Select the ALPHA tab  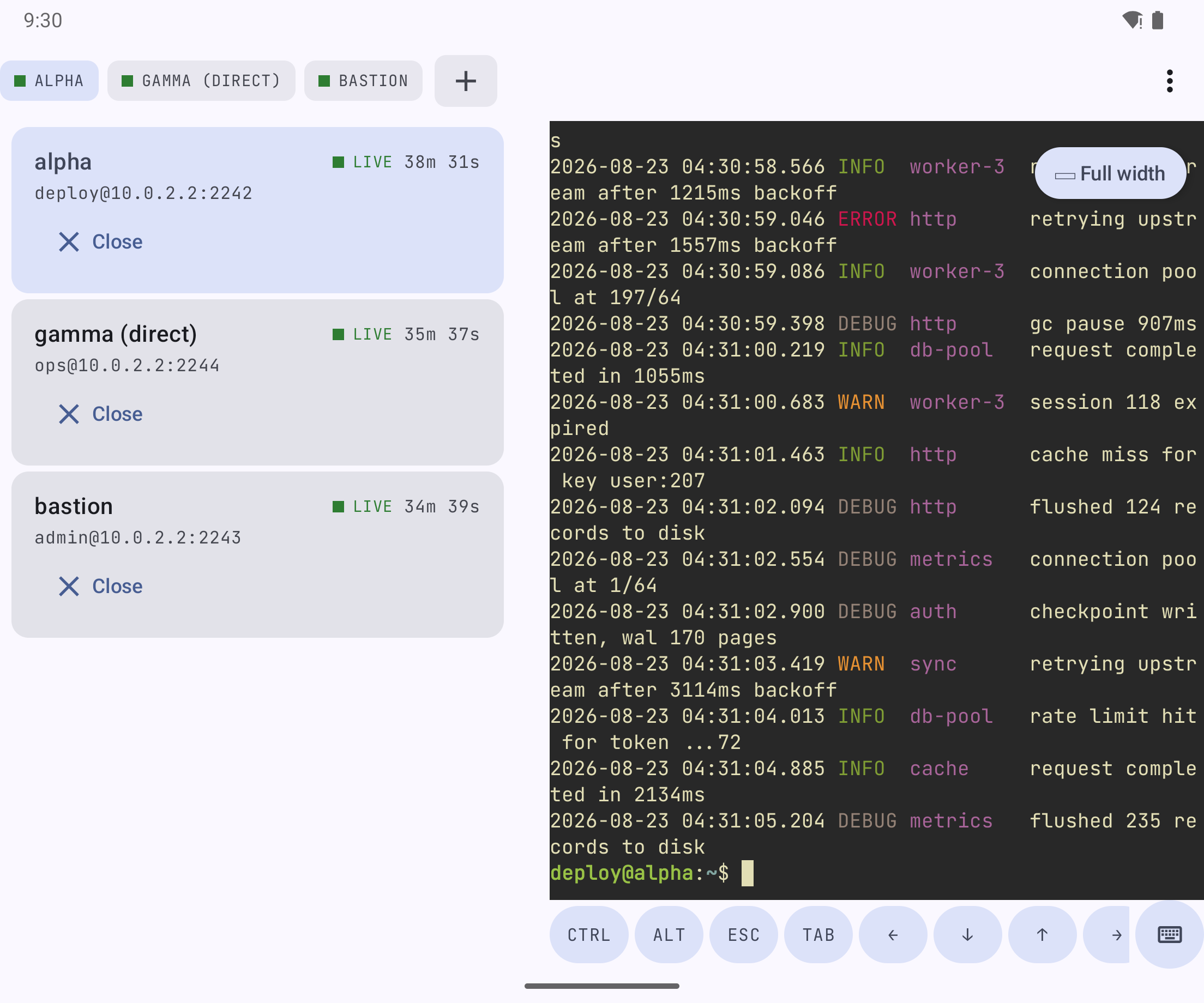click(x=49, y=81)
